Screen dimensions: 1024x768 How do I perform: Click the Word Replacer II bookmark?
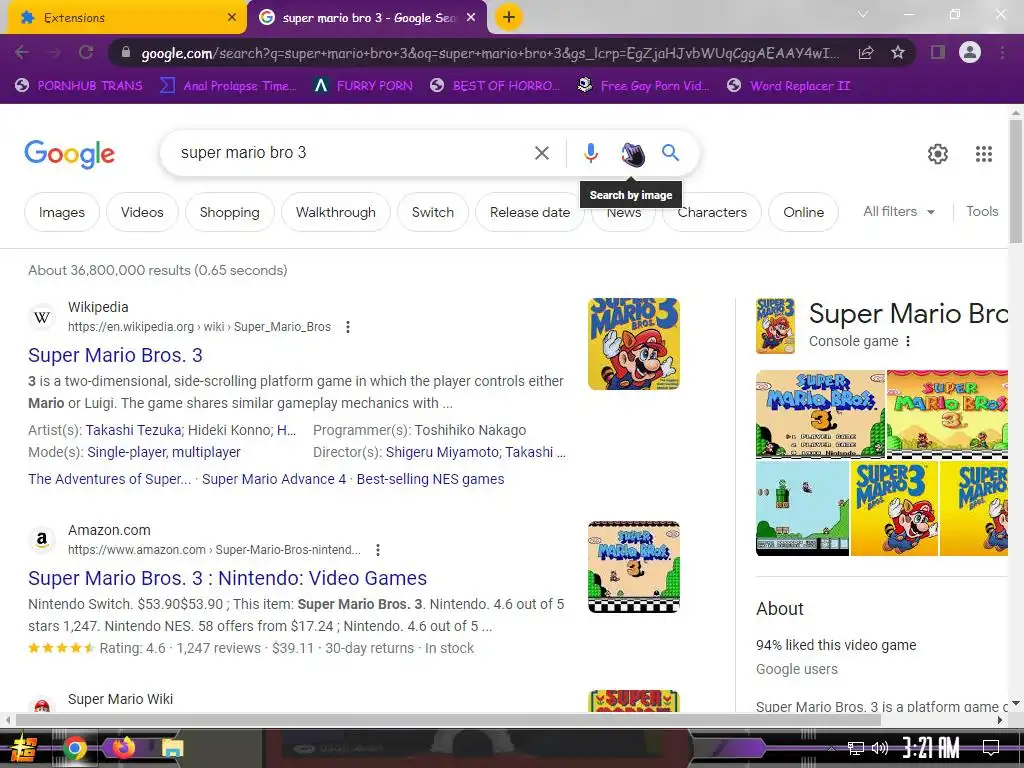789,86
